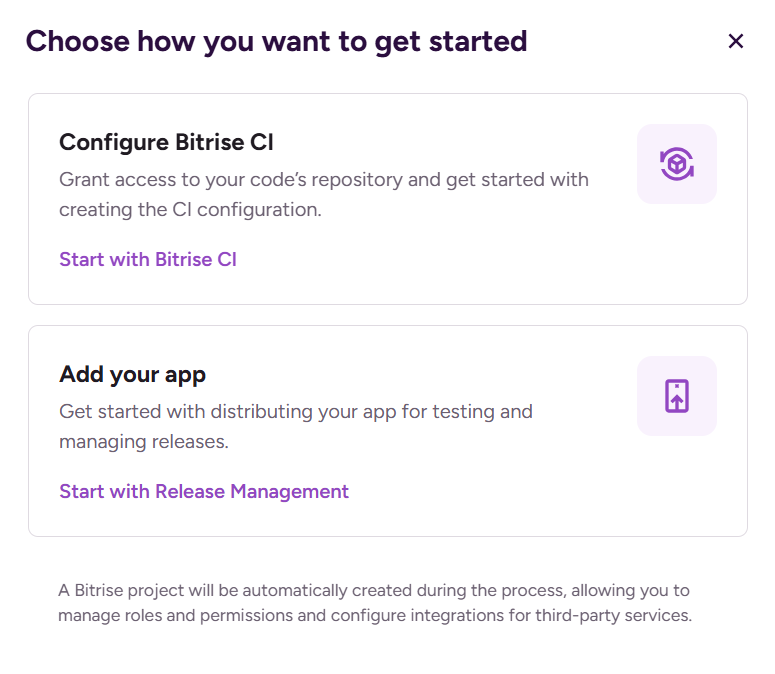Click the 'Grant access to your code's repository' line
The image size is (775, 674).
[323, 180]
